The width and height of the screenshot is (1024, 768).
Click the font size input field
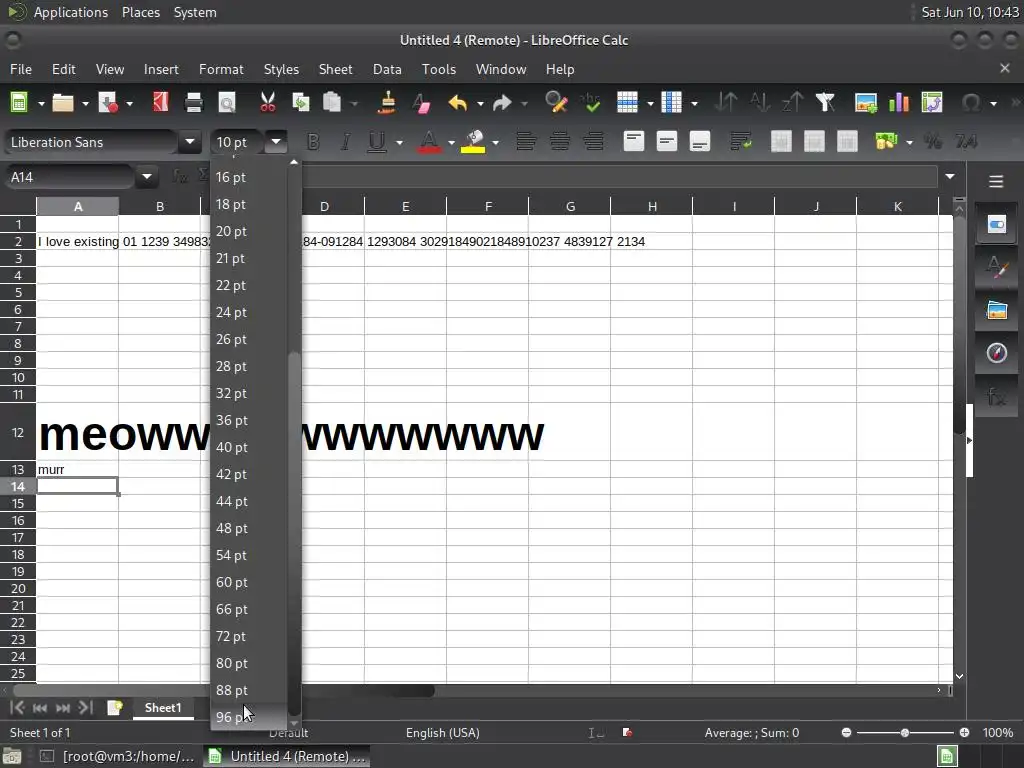coord(238,142)
